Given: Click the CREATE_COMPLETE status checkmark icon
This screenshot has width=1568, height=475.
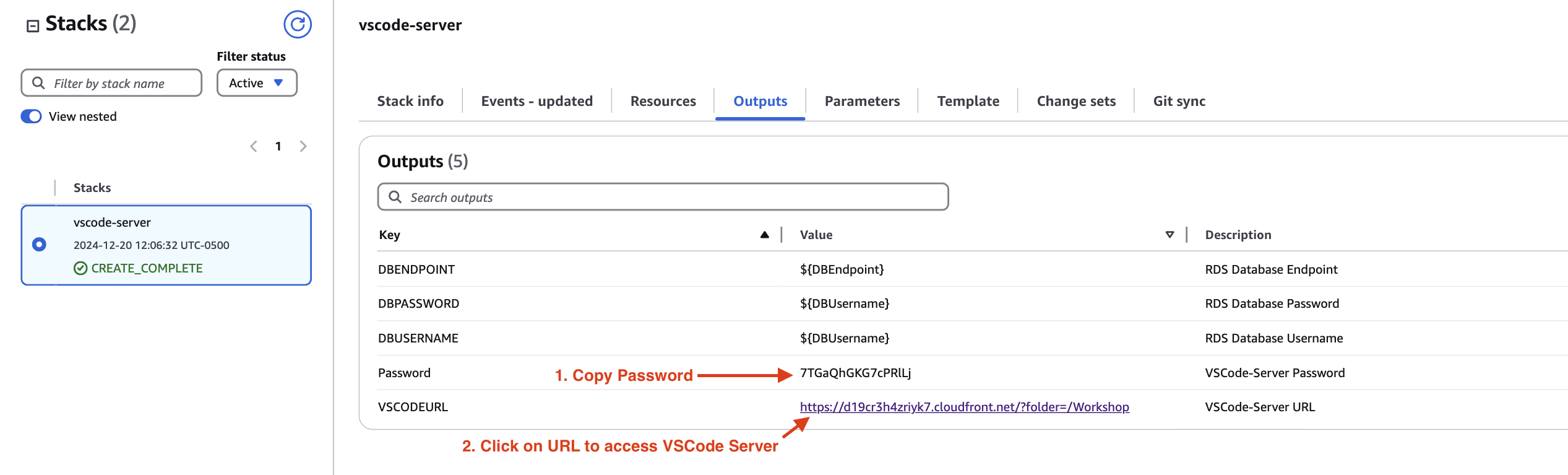Looking at the screenshot, I should coord(80,268).
